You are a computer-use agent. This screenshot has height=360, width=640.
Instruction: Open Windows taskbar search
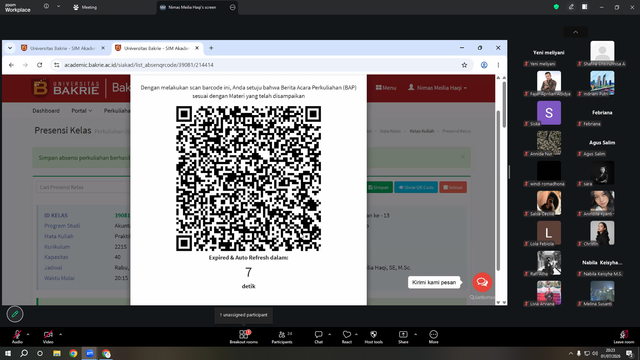point(24,353)
